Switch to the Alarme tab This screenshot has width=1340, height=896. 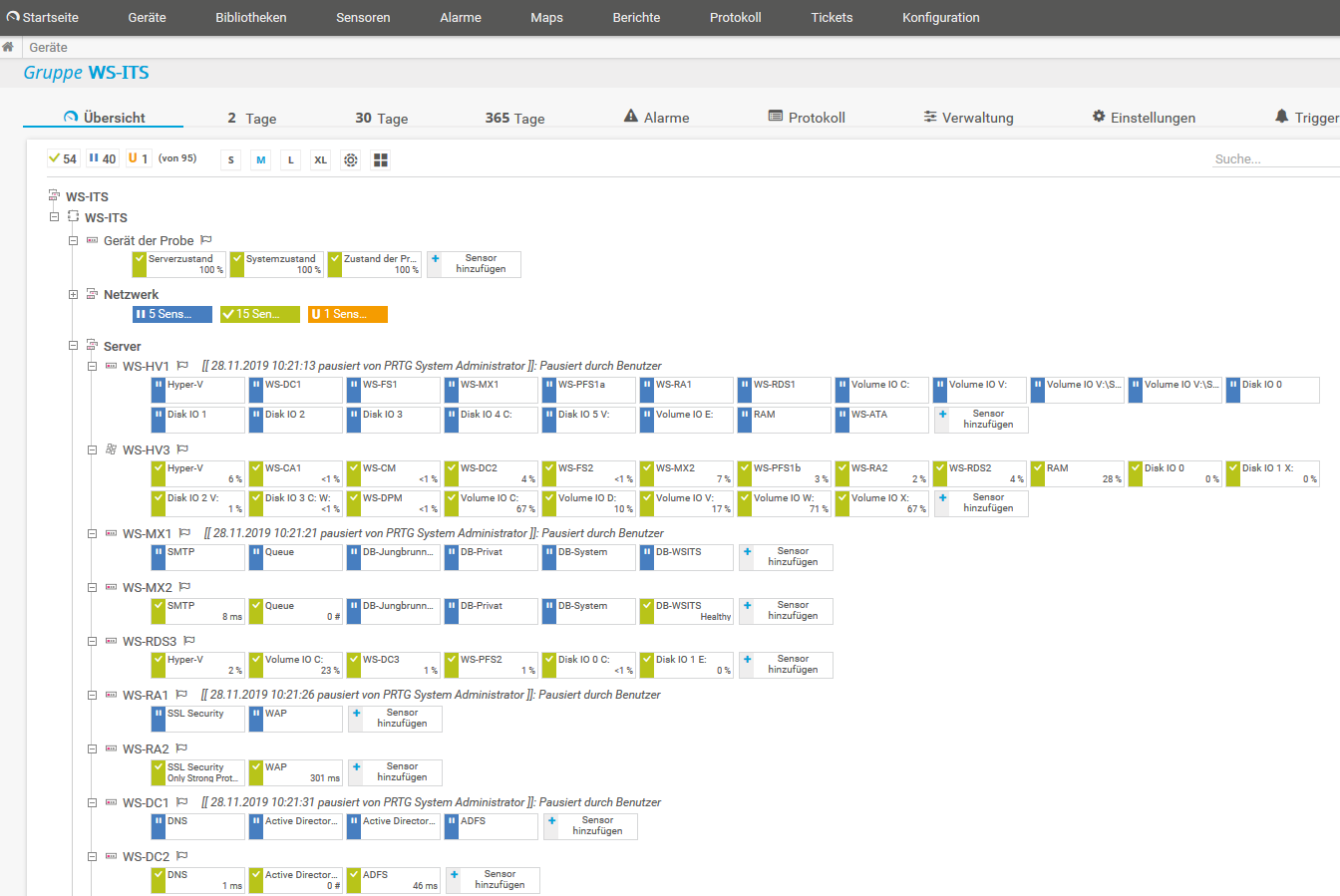[x=656, y=118]
